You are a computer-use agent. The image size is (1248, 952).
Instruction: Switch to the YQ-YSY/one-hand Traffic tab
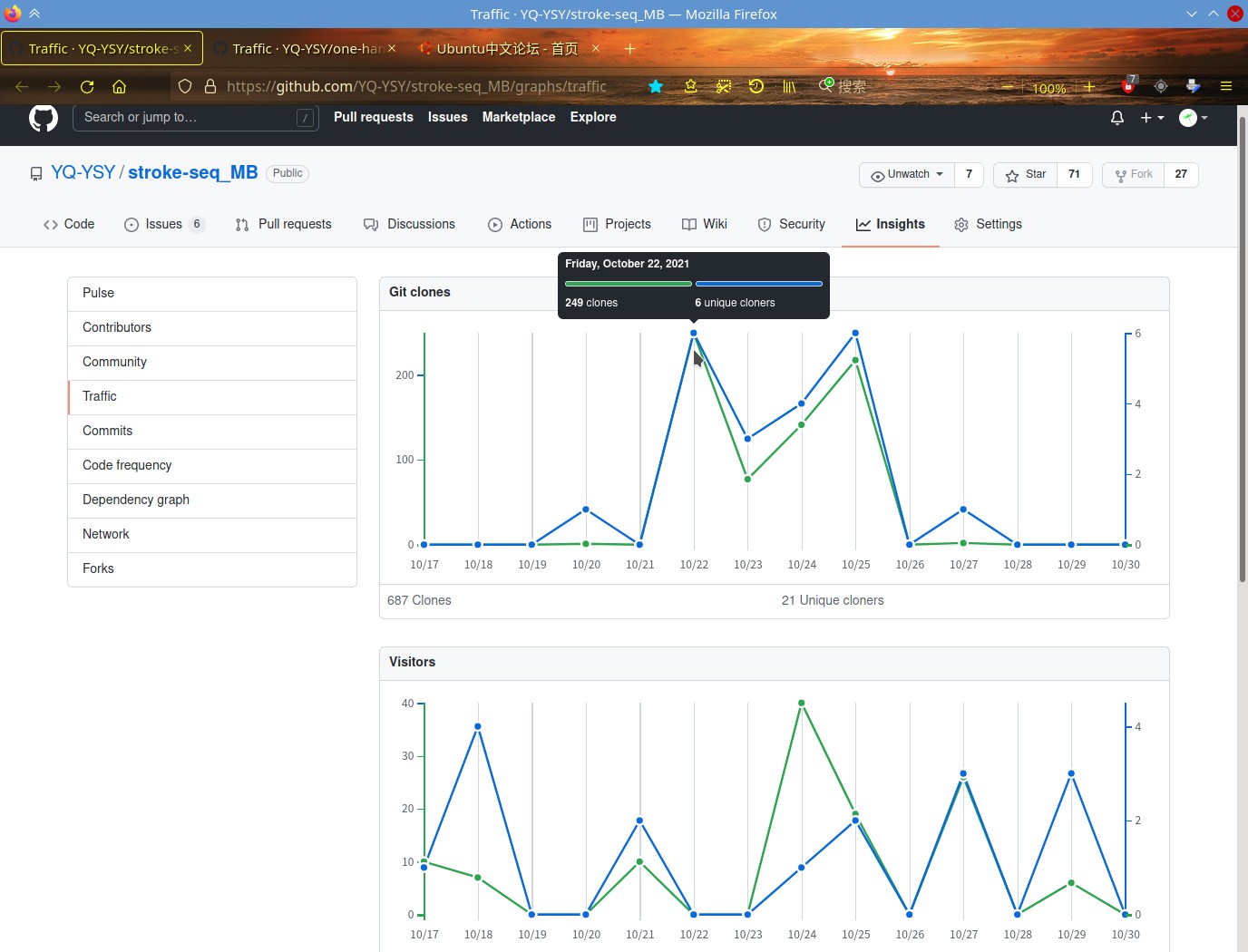307,49
